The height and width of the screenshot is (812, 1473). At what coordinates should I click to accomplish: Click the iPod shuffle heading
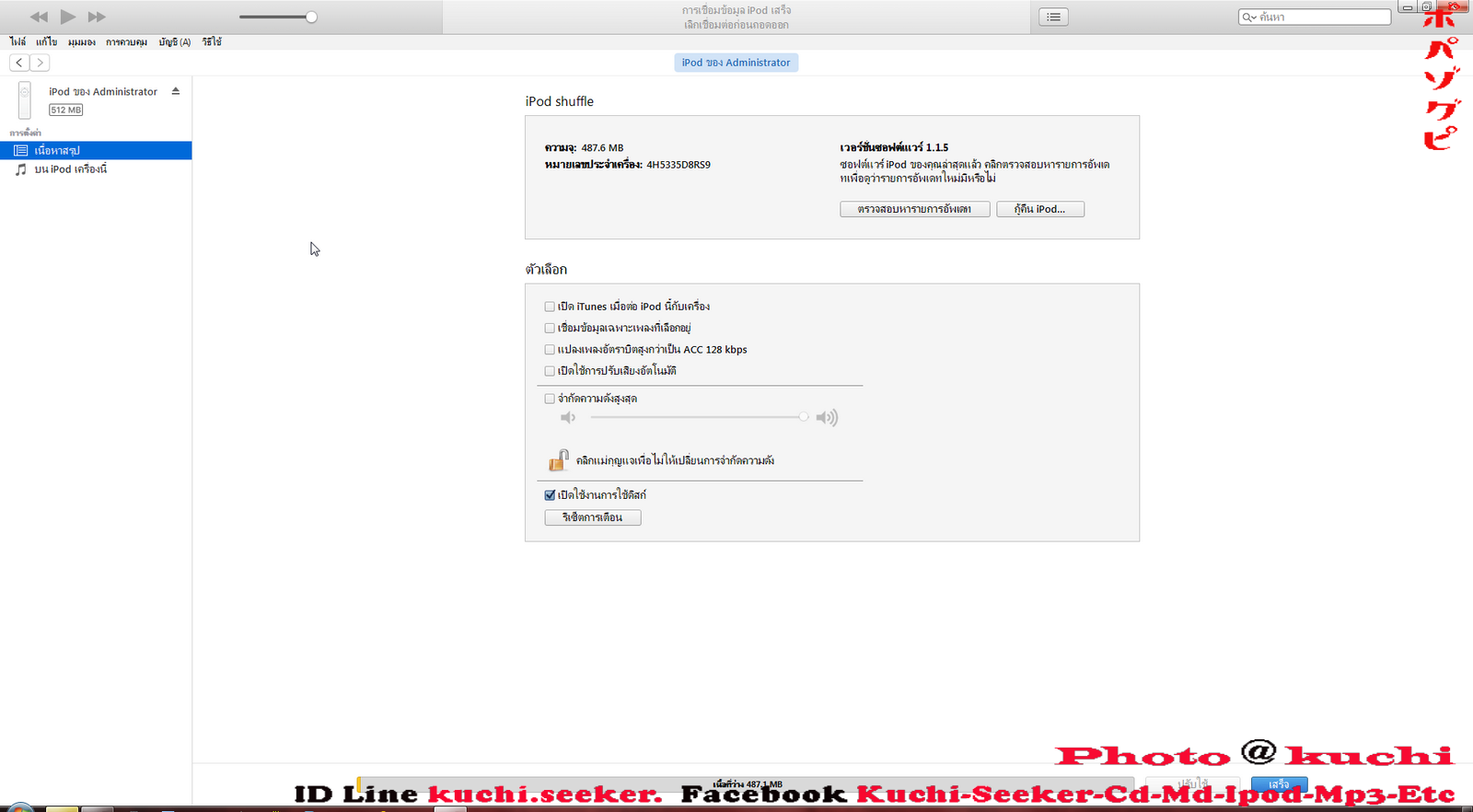[x=560, y=101]
